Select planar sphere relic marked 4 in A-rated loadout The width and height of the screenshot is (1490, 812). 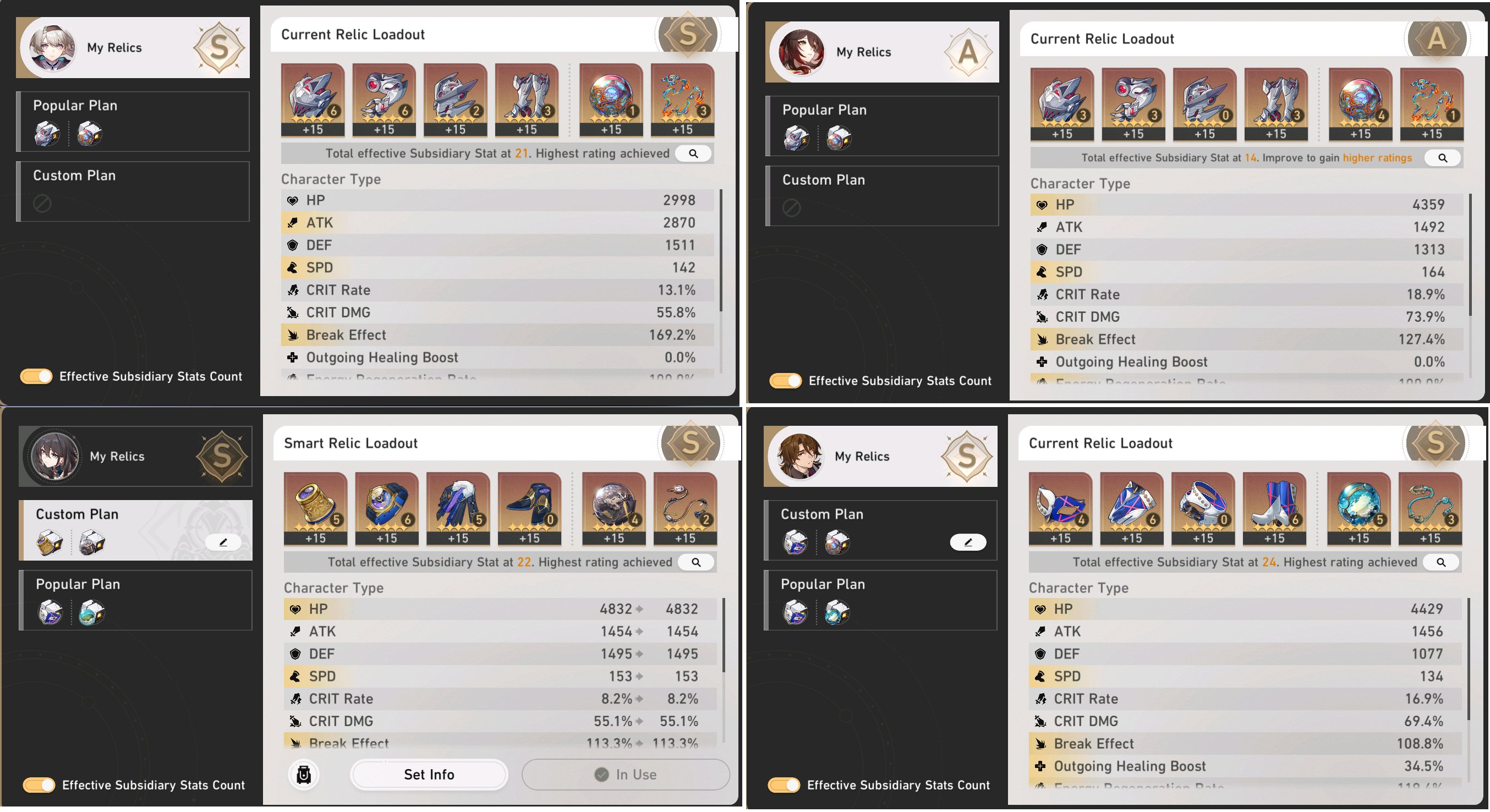(1360, 104)
